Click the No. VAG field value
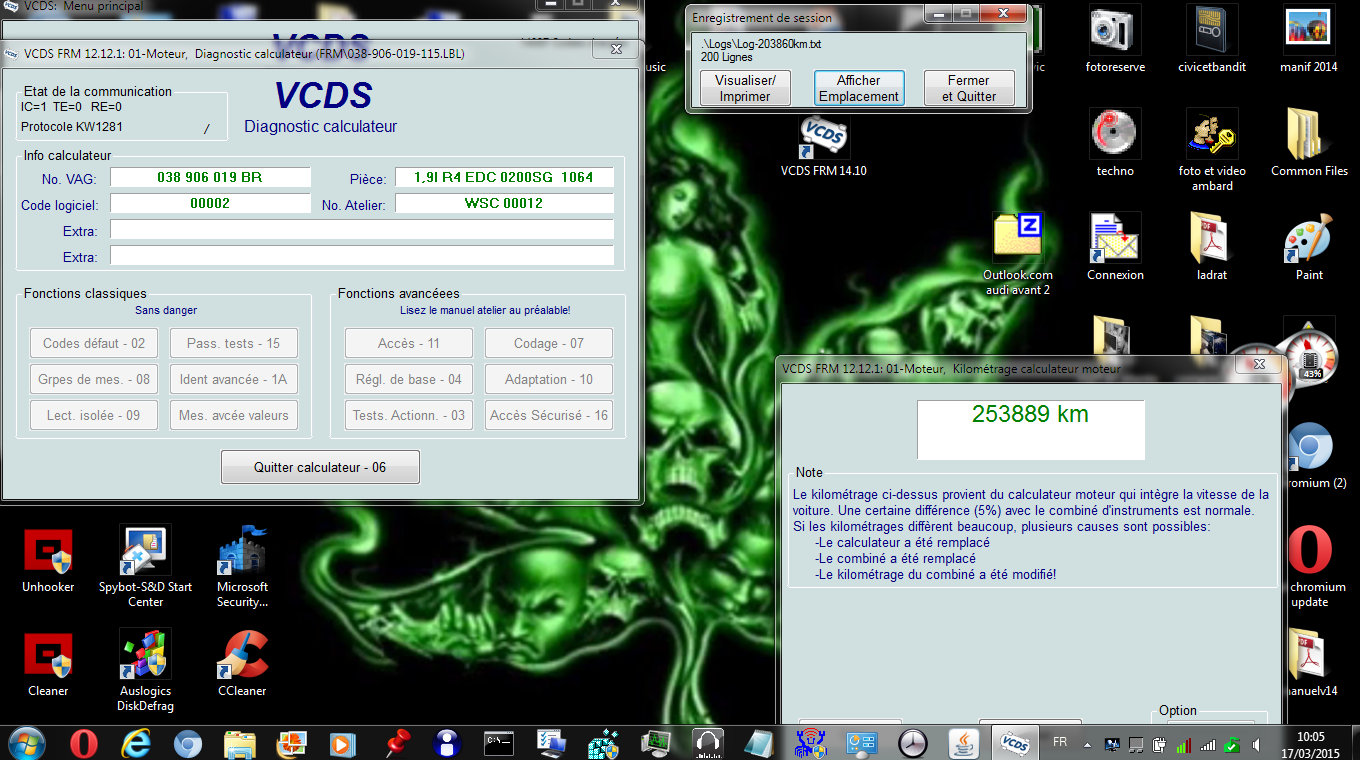Viewport: 1360px width, 760px height. [210, 177]
